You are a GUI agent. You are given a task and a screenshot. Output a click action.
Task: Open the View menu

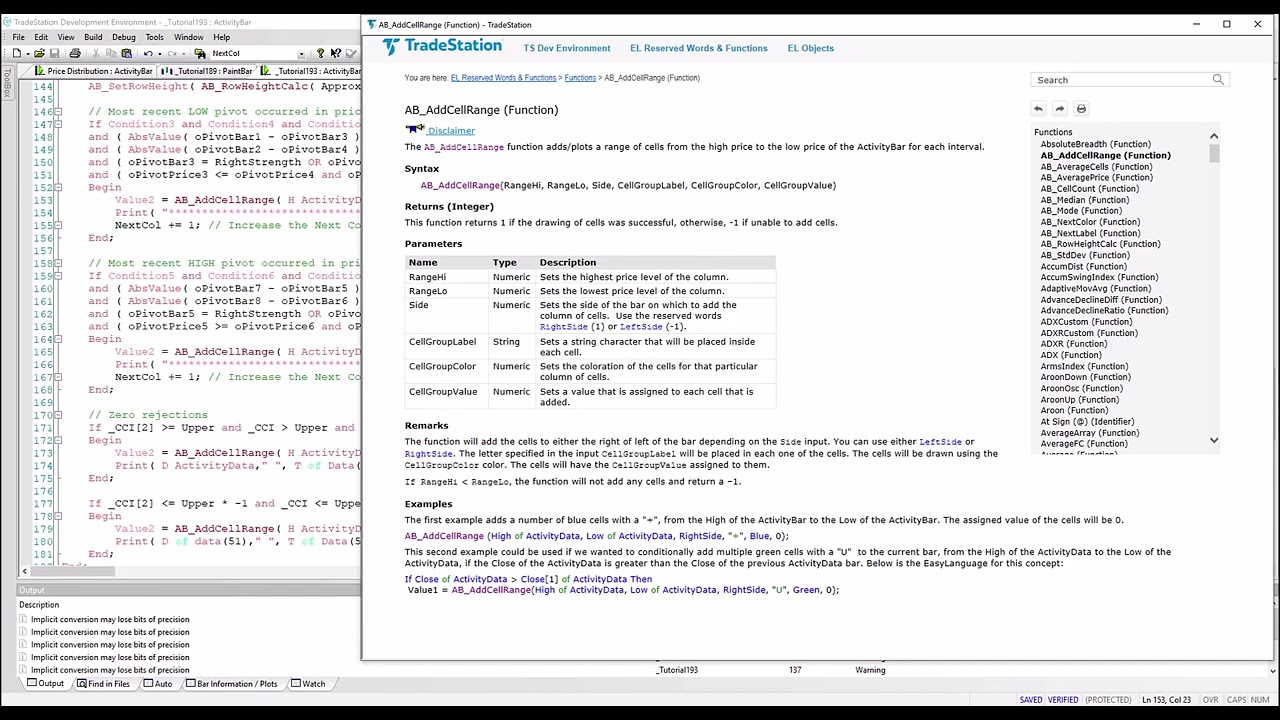pos(65,37)
